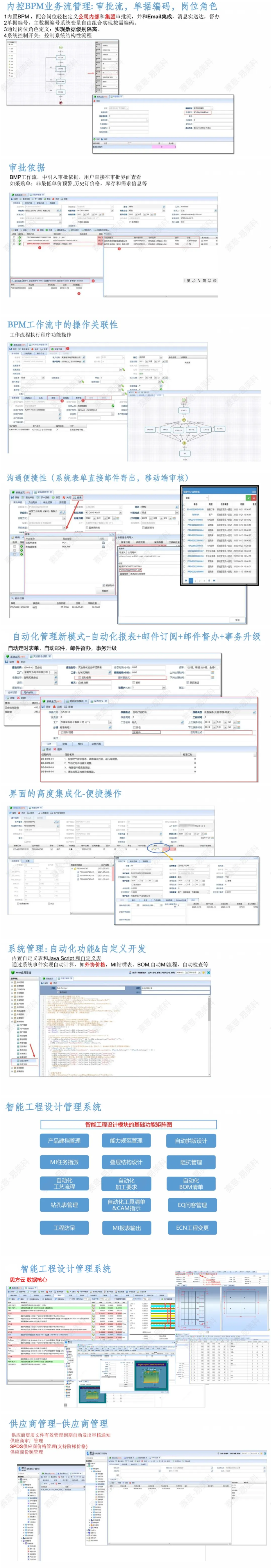
Task: Click the 智能工程设计模块的基础功能矩阵图 title box
Action: [128, 1124]
